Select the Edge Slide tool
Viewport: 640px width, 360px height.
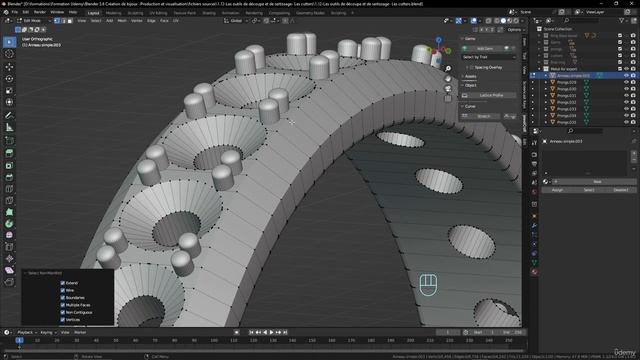click(9, 247)
